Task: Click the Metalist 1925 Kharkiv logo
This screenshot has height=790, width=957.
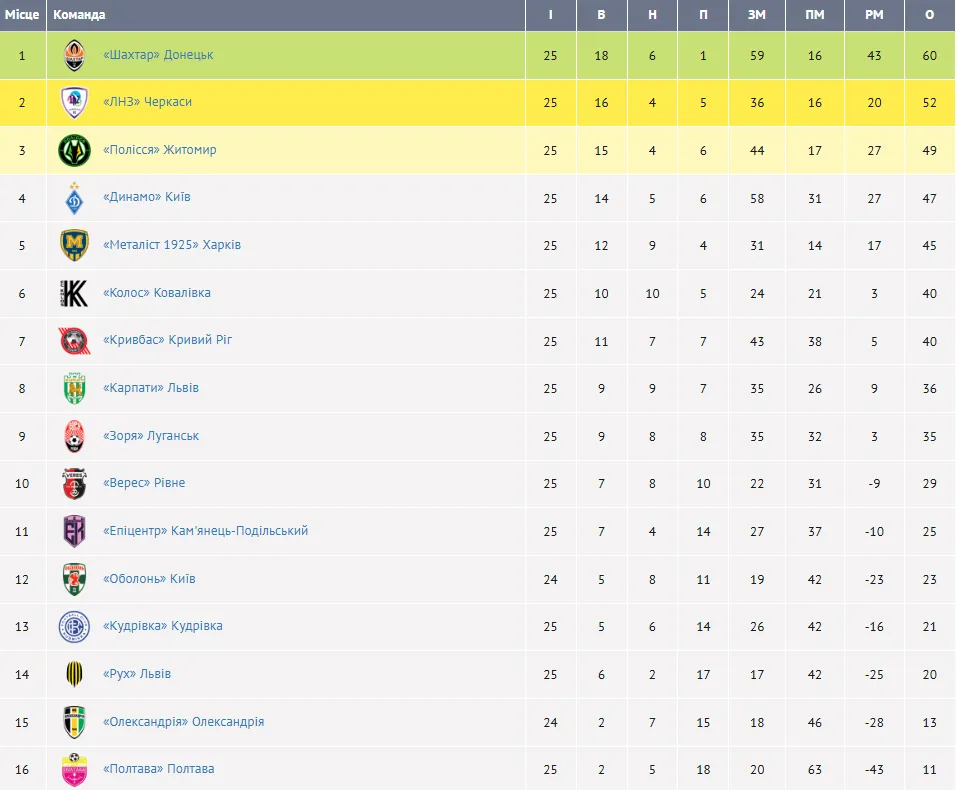Action: (74, 245)
